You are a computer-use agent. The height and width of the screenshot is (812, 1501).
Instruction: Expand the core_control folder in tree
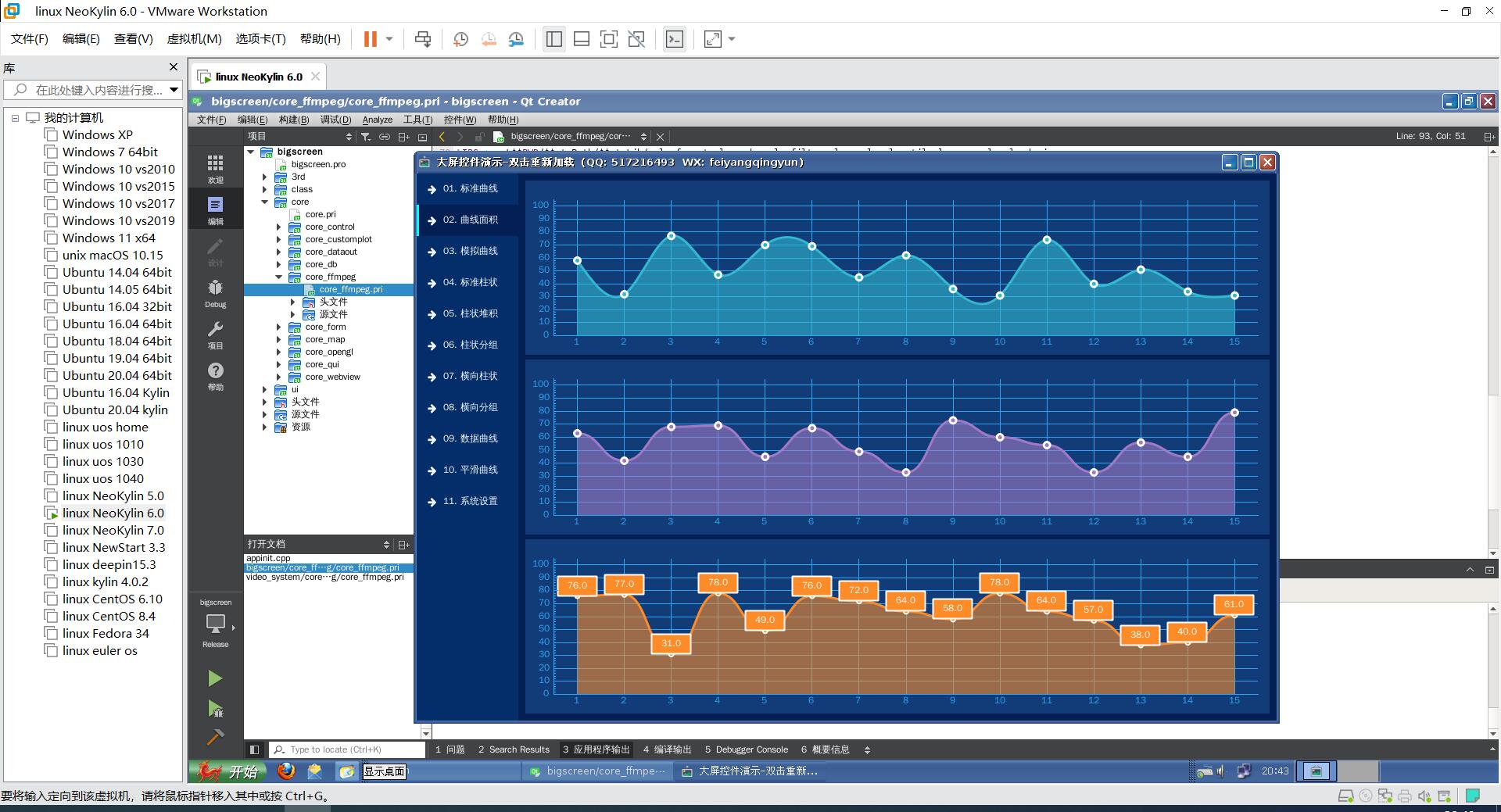(x=278, y=227)
